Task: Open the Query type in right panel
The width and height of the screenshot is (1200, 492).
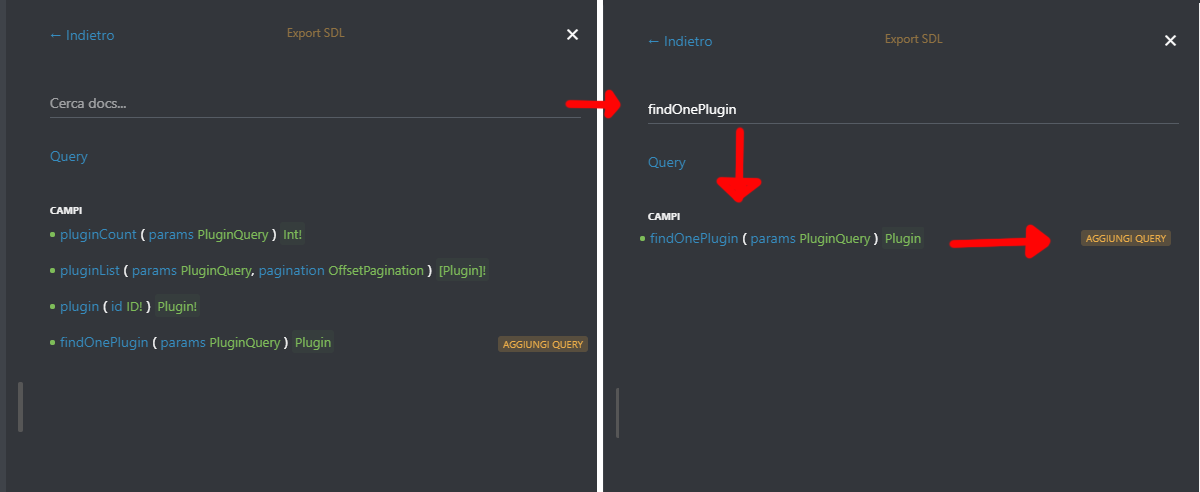Action: 667,162
